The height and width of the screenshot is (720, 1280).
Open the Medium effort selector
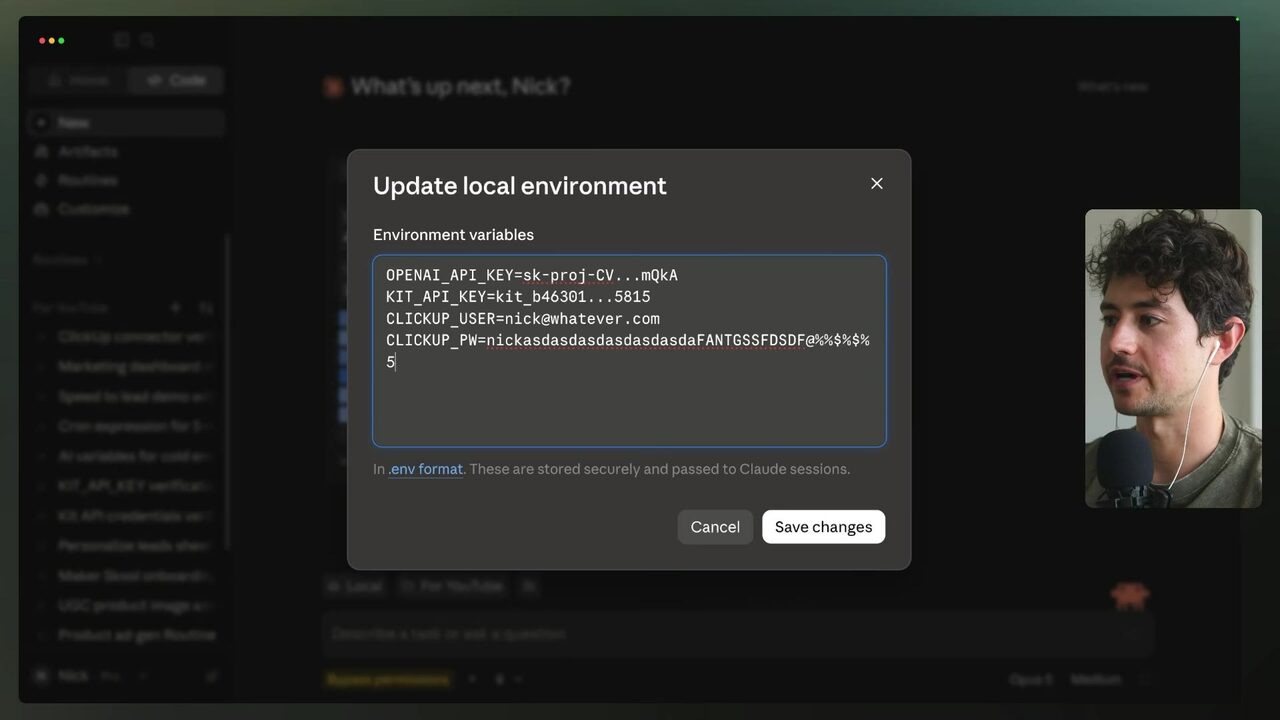point(1095,680)
